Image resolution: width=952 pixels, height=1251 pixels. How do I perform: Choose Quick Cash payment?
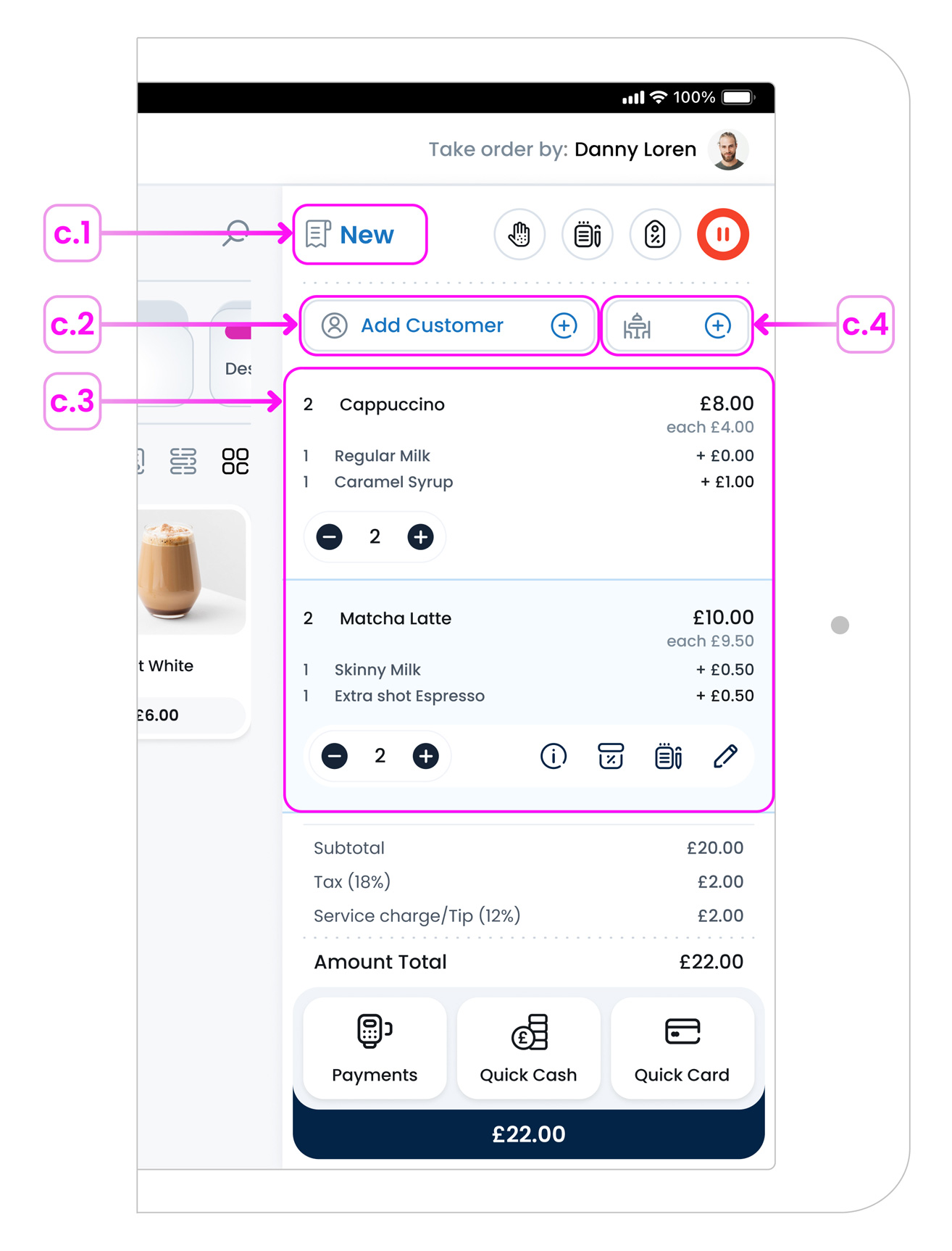pyautogui.click(x=528, y=1048)
